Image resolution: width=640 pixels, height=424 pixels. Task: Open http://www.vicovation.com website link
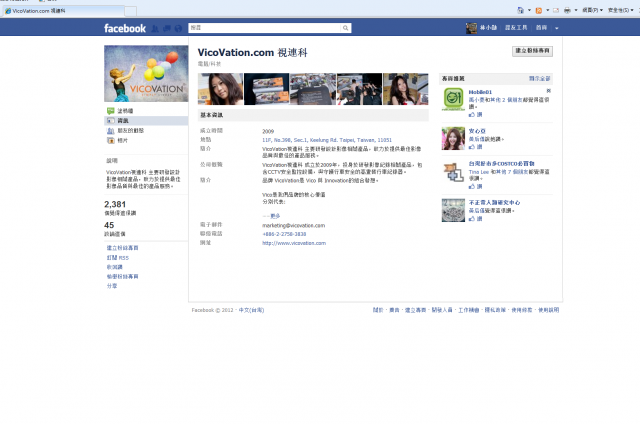pos(294,243)
